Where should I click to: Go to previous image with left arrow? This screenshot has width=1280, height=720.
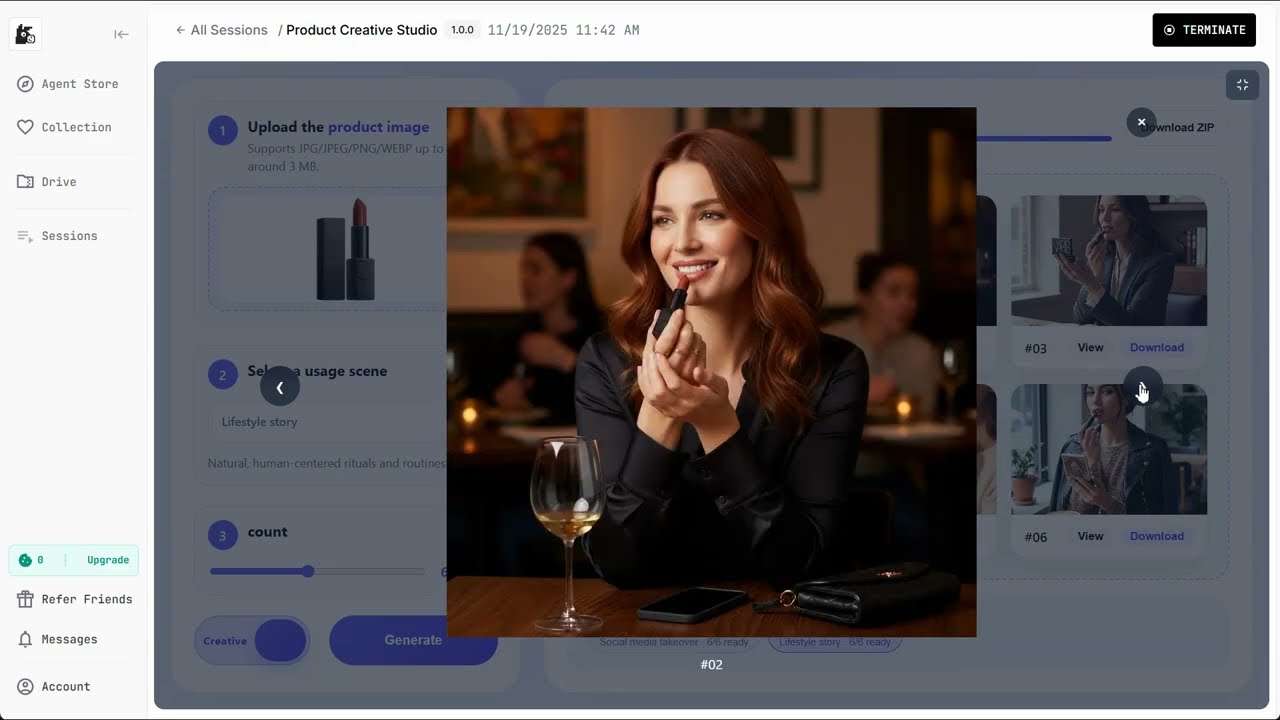[x=280, y=387]
